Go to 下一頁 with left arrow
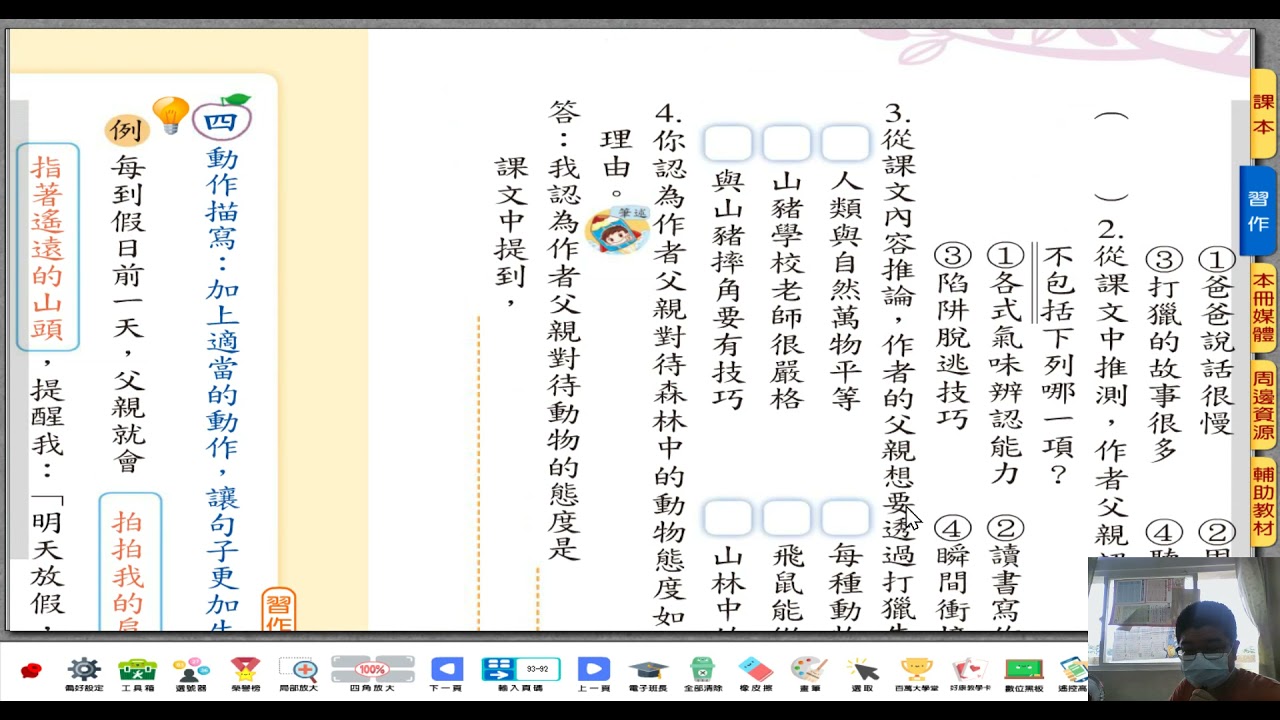 (x=447, y=674)
